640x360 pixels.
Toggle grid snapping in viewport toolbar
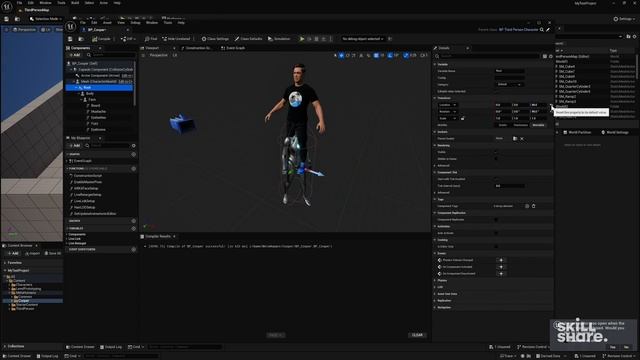pyautogui.click(x=376, y=55)
